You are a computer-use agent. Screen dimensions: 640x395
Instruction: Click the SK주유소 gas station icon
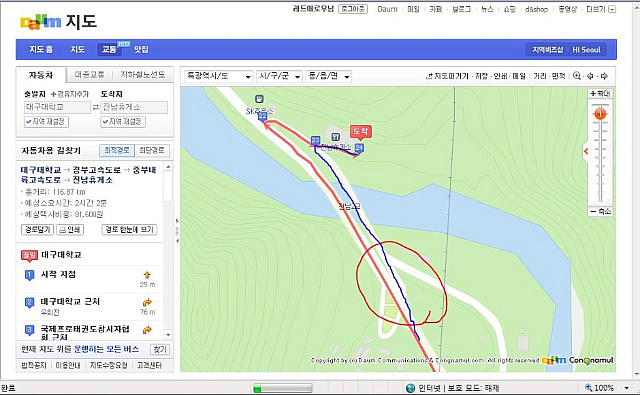pos(259,99)
